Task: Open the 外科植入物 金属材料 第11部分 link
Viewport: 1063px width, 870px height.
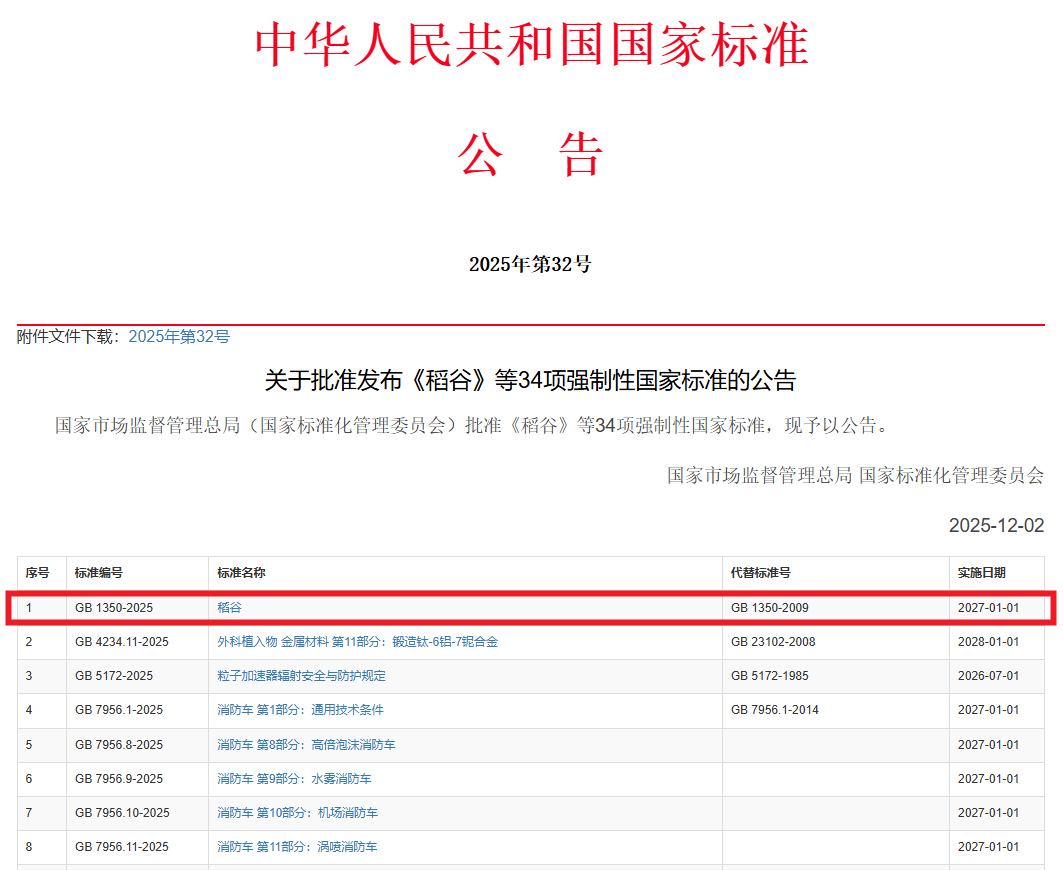Action: 357,642
